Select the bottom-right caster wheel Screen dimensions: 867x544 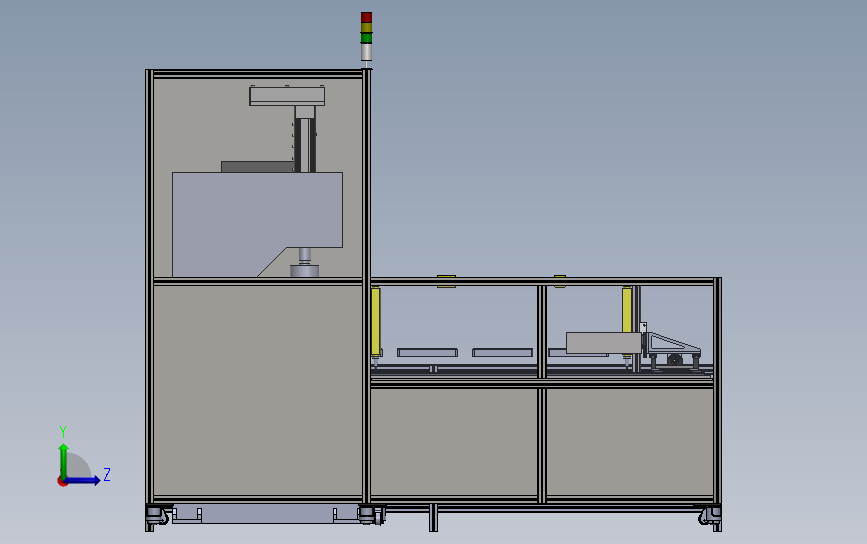[711, 516]
